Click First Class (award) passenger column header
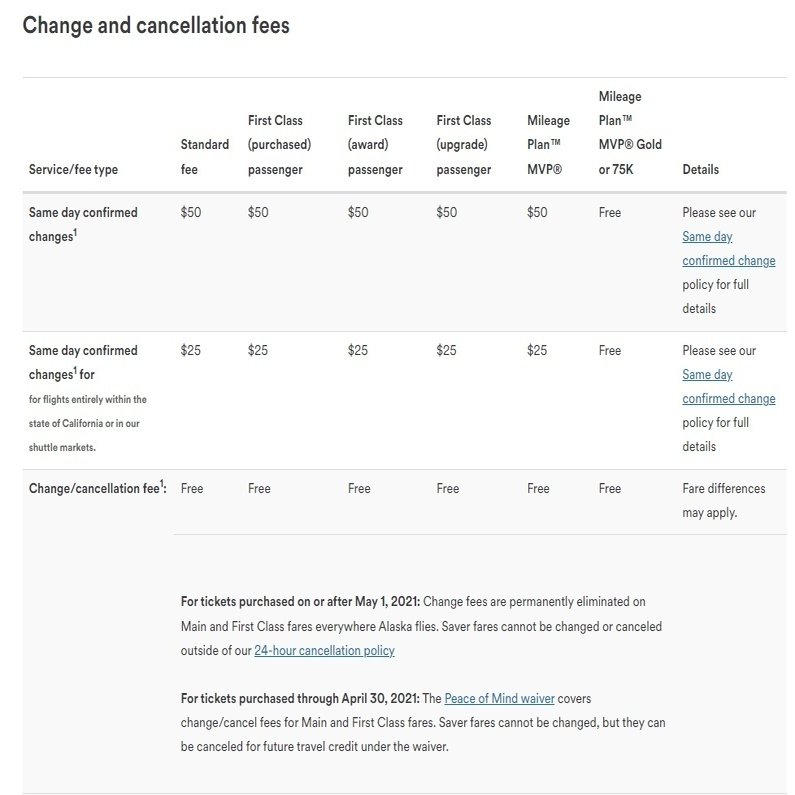The height and width of the screenshot is (795, 795). point(375,145)
